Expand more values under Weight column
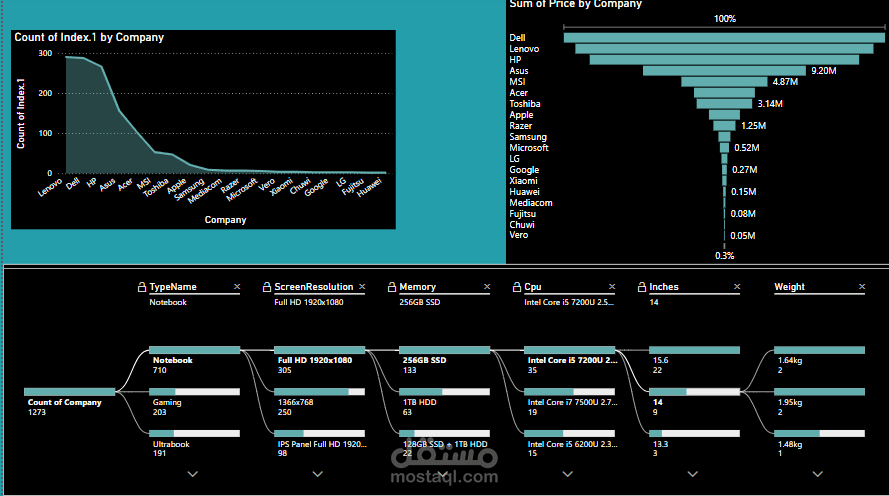889x496 pixels. pos(818,474)
